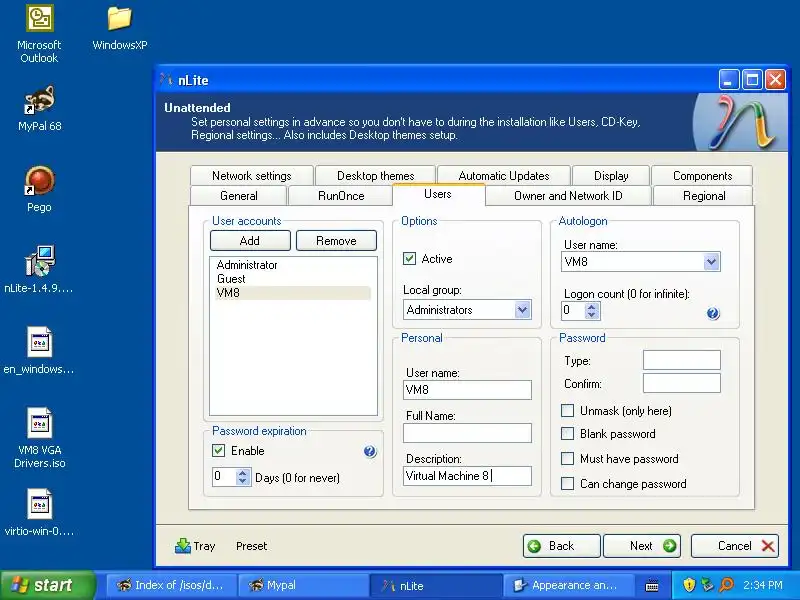Select the en_windows ISO file icon
This screenshot has height=600, width=800.
[x=39, y=350]
